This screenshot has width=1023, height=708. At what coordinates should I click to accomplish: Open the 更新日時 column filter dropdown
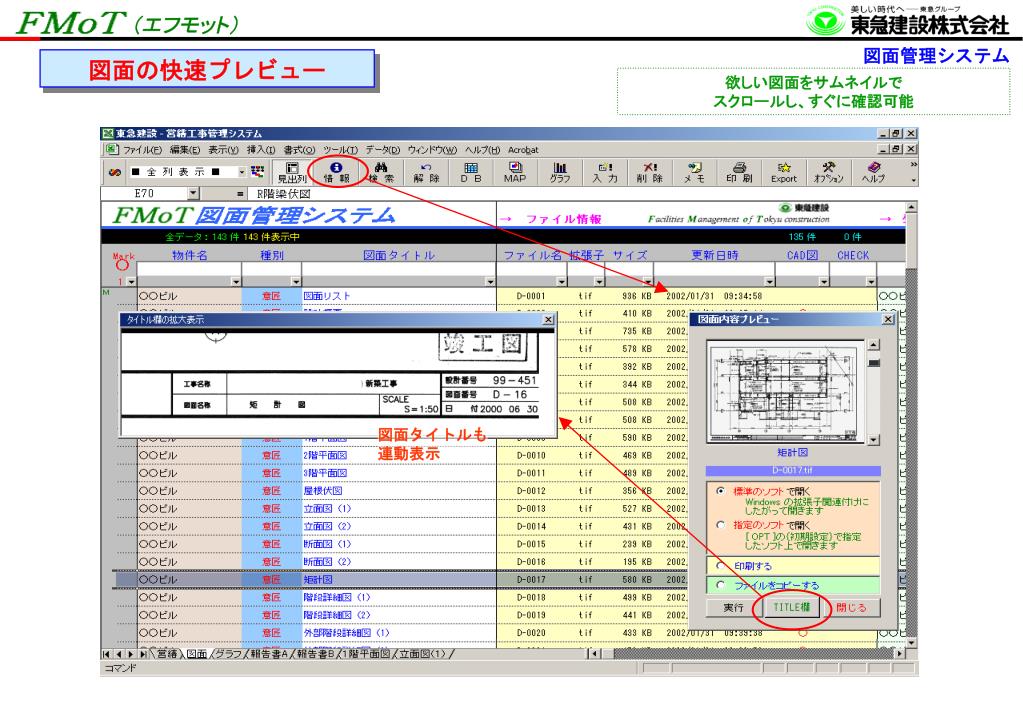pyautogui.click(x=769, y=281)
